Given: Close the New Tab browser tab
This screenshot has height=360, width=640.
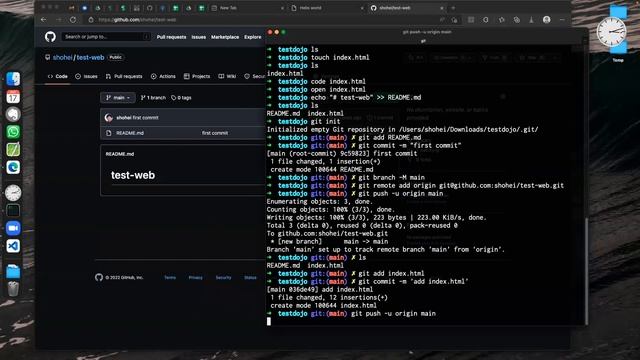Looking at the screenshot, I should [282, 8].
